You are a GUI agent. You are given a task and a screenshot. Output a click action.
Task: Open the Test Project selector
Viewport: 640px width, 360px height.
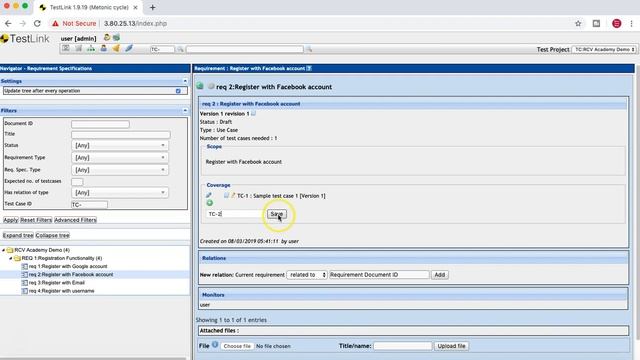coord(604,49)
